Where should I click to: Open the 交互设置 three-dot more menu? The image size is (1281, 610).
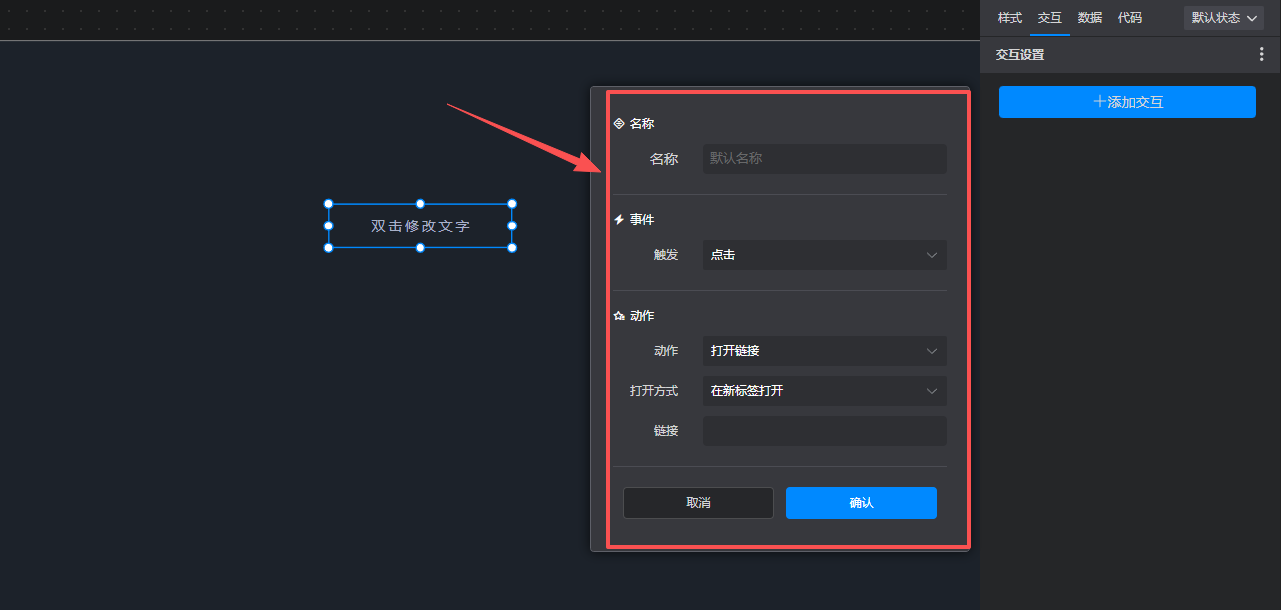[1261, 55]
